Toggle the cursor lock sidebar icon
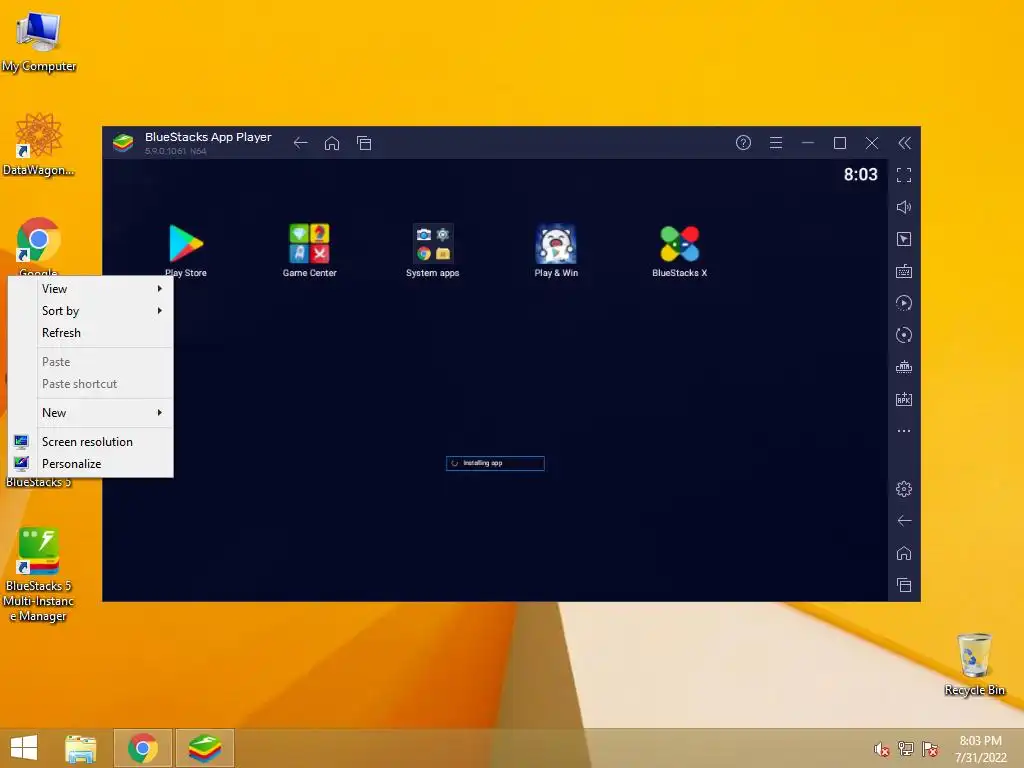 pos(904,239)
